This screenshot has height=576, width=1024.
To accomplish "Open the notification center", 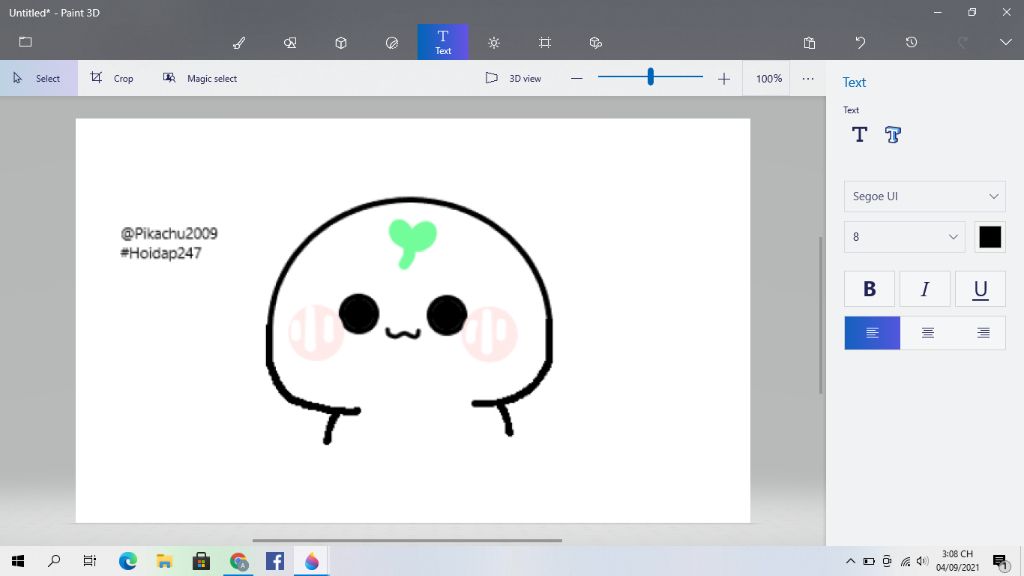I will coord(1000,562).
